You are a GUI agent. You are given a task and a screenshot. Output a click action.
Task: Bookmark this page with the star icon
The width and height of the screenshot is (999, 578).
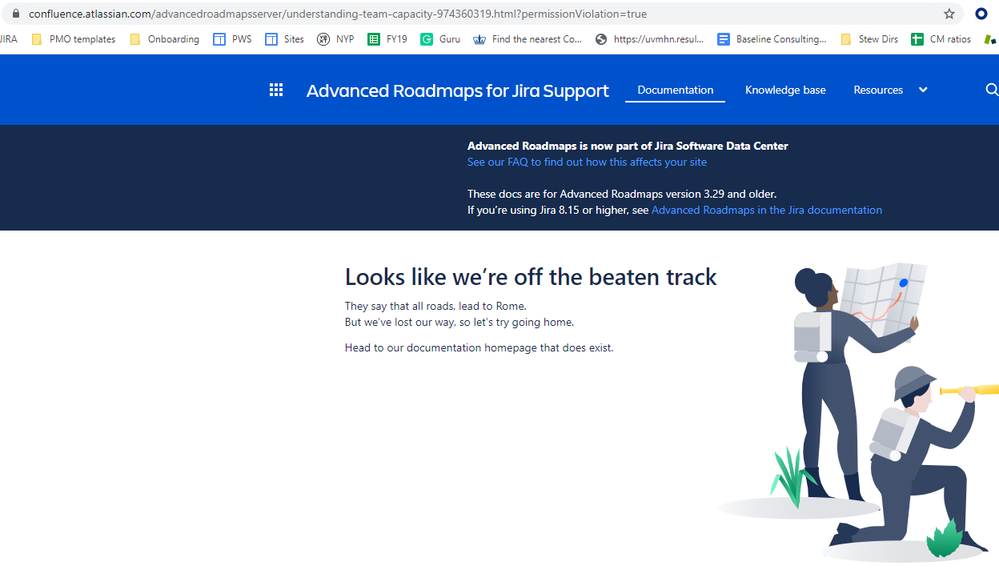pos(949,13)
